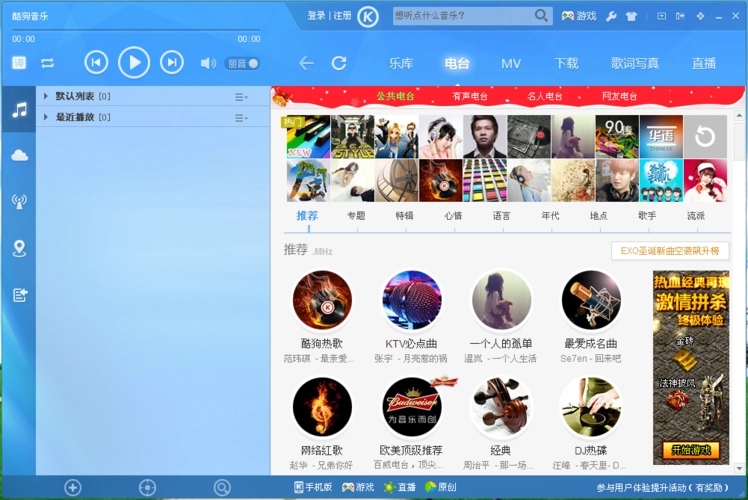Image resolution: width=748 pixels, height=500 pixels.
Task: Open the local music note sidebar icon
Action: 19,110
